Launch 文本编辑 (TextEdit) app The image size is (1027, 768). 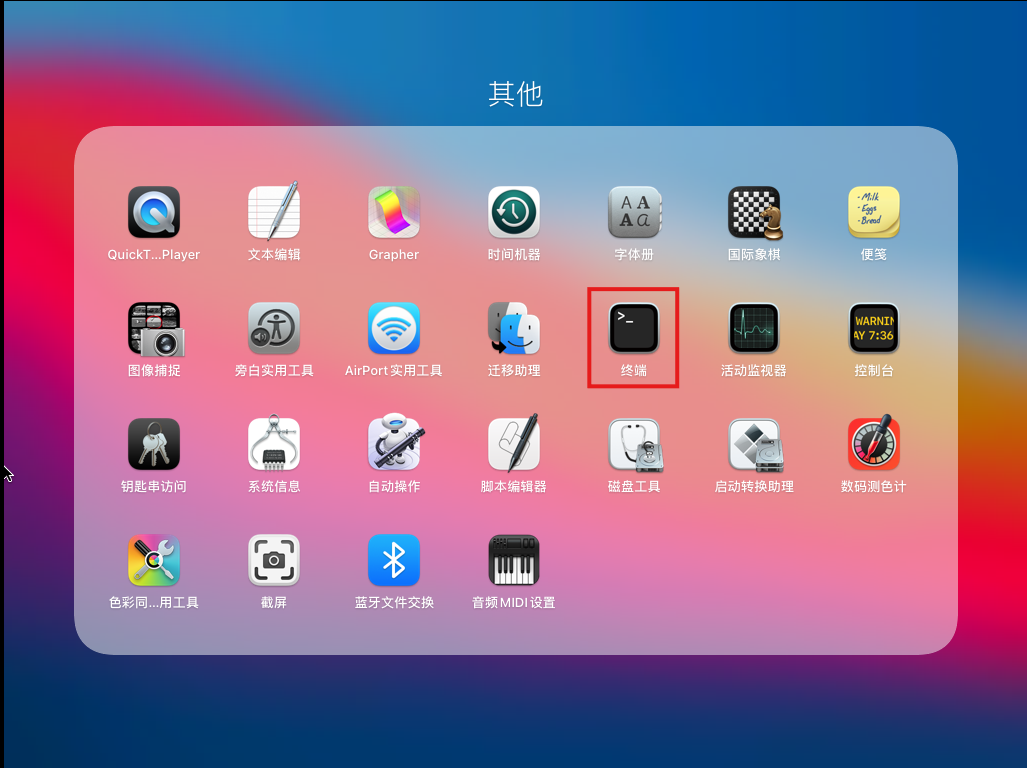274,212
